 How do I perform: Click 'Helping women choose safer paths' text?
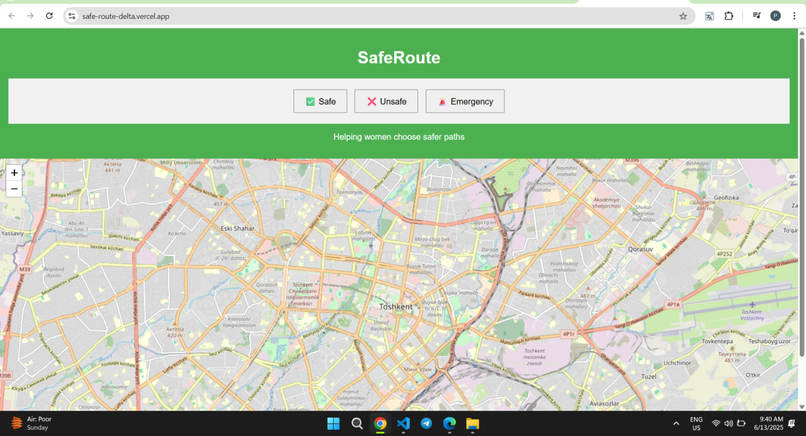pyautogui.click(x=399, y=137)
